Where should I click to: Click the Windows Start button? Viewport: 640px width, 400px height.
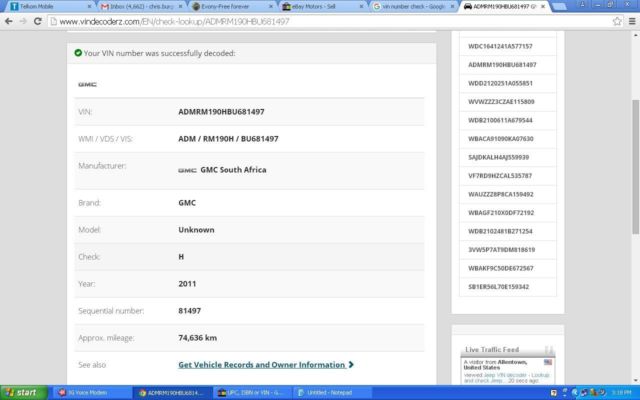(x=21, y=392)
